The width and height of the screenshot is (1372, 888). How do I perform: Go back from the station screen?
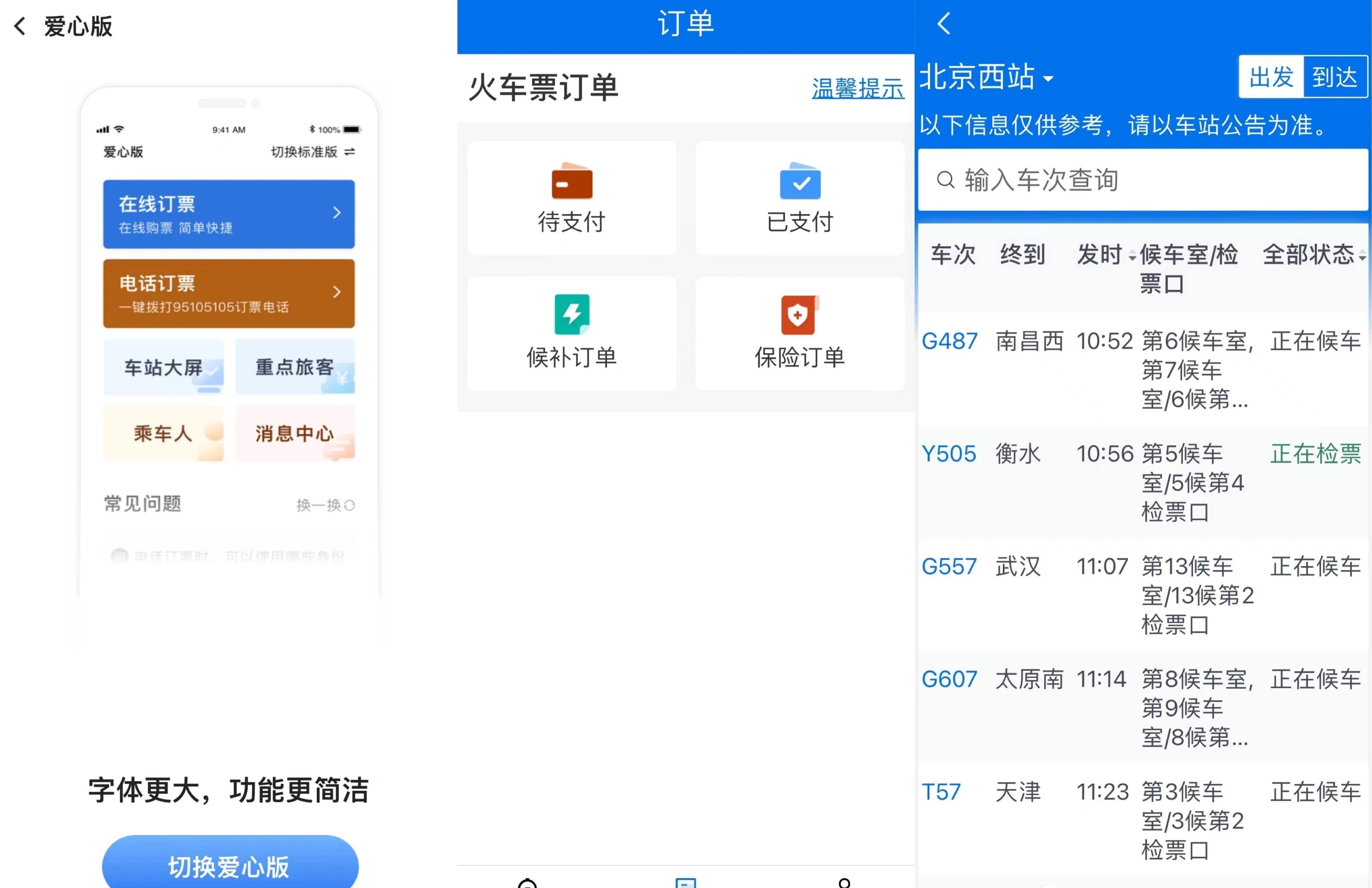click(944, 23)
